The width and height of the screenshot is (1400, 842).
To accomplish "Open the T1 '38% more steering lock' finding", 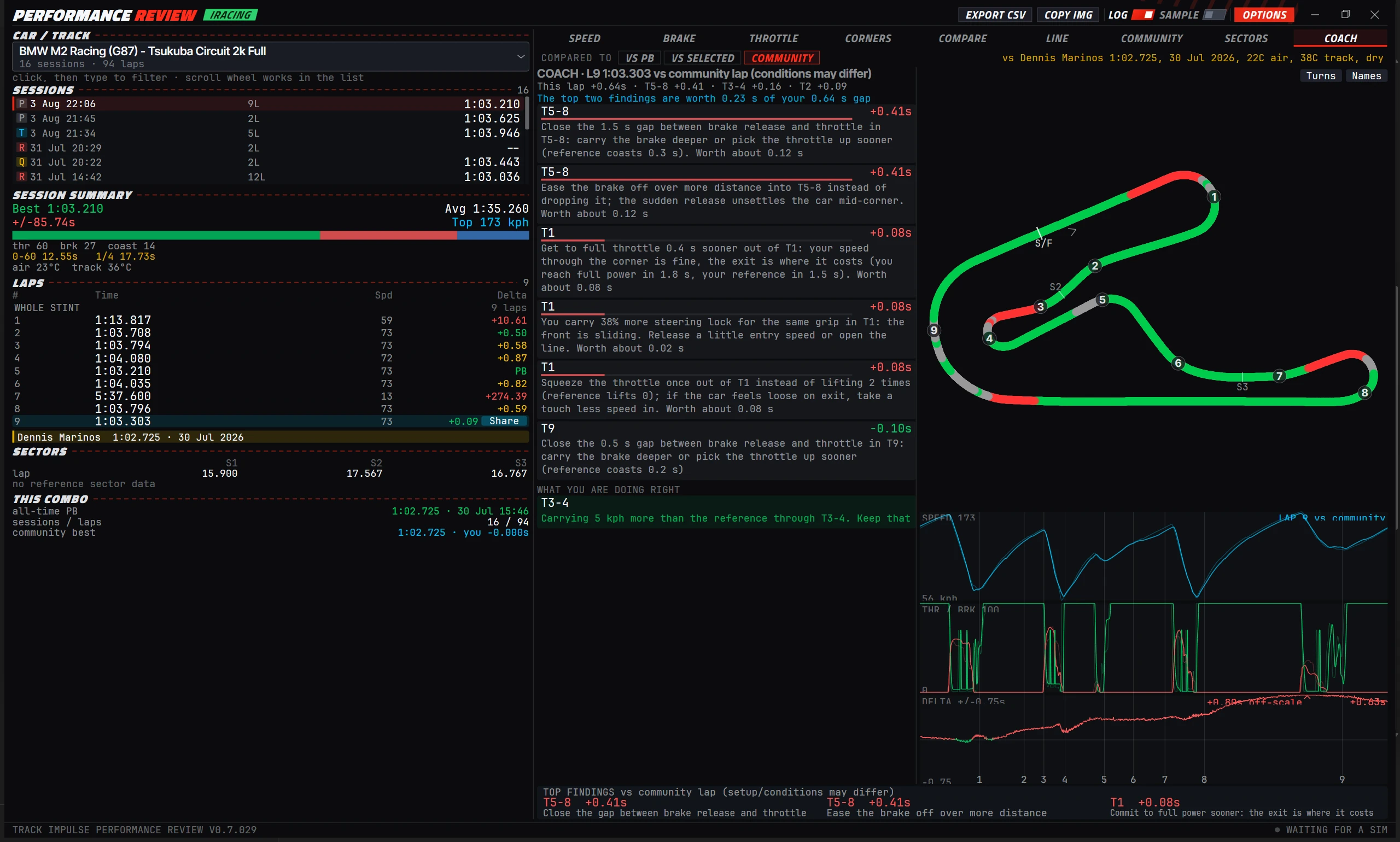I will [726, 329].
